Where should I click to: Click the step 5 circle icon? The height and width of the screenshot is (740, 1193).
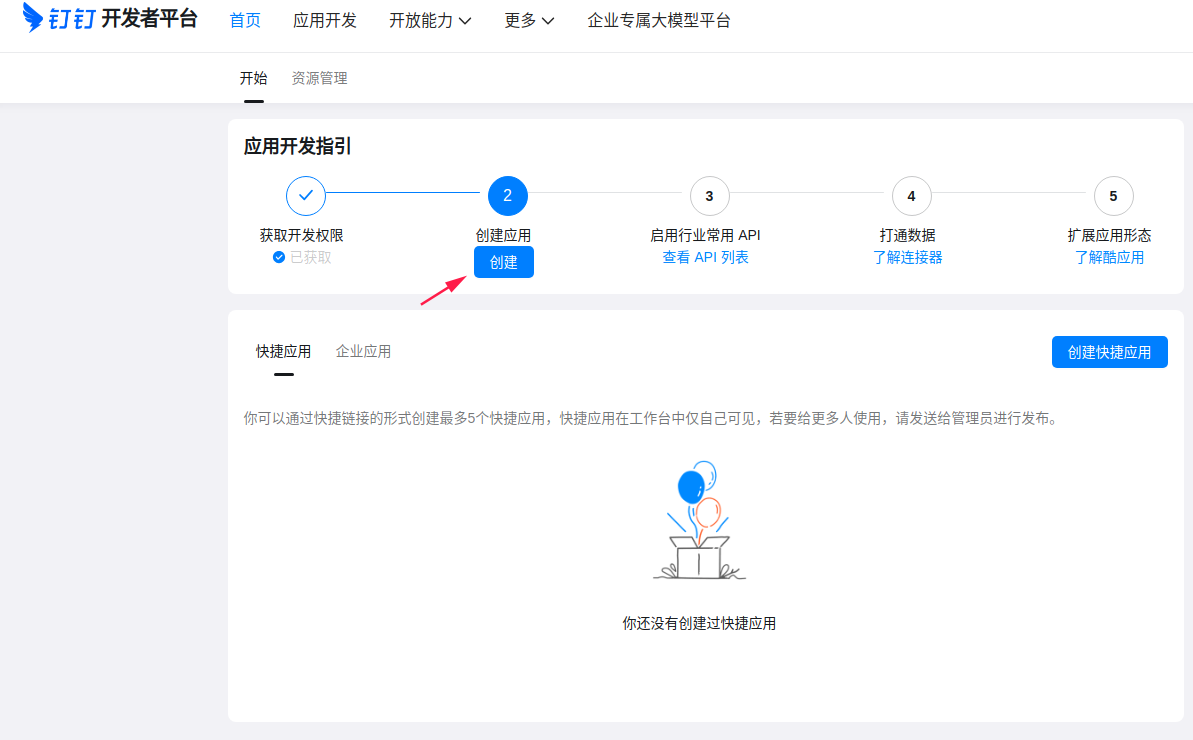pyautogui.click(x=1113, y=195)
